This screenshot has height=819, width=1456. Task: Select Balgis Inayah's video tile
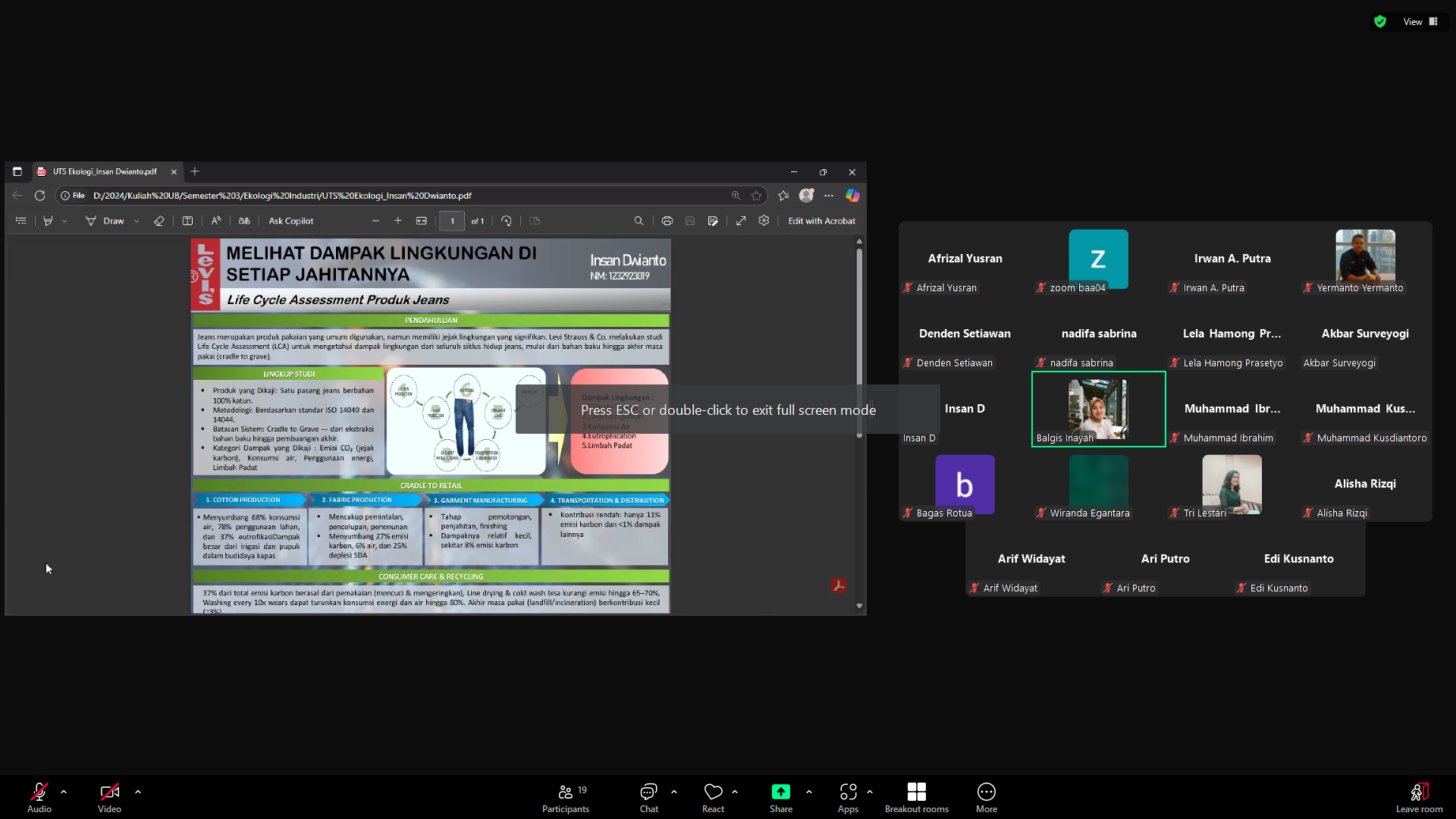point(1099,409)
